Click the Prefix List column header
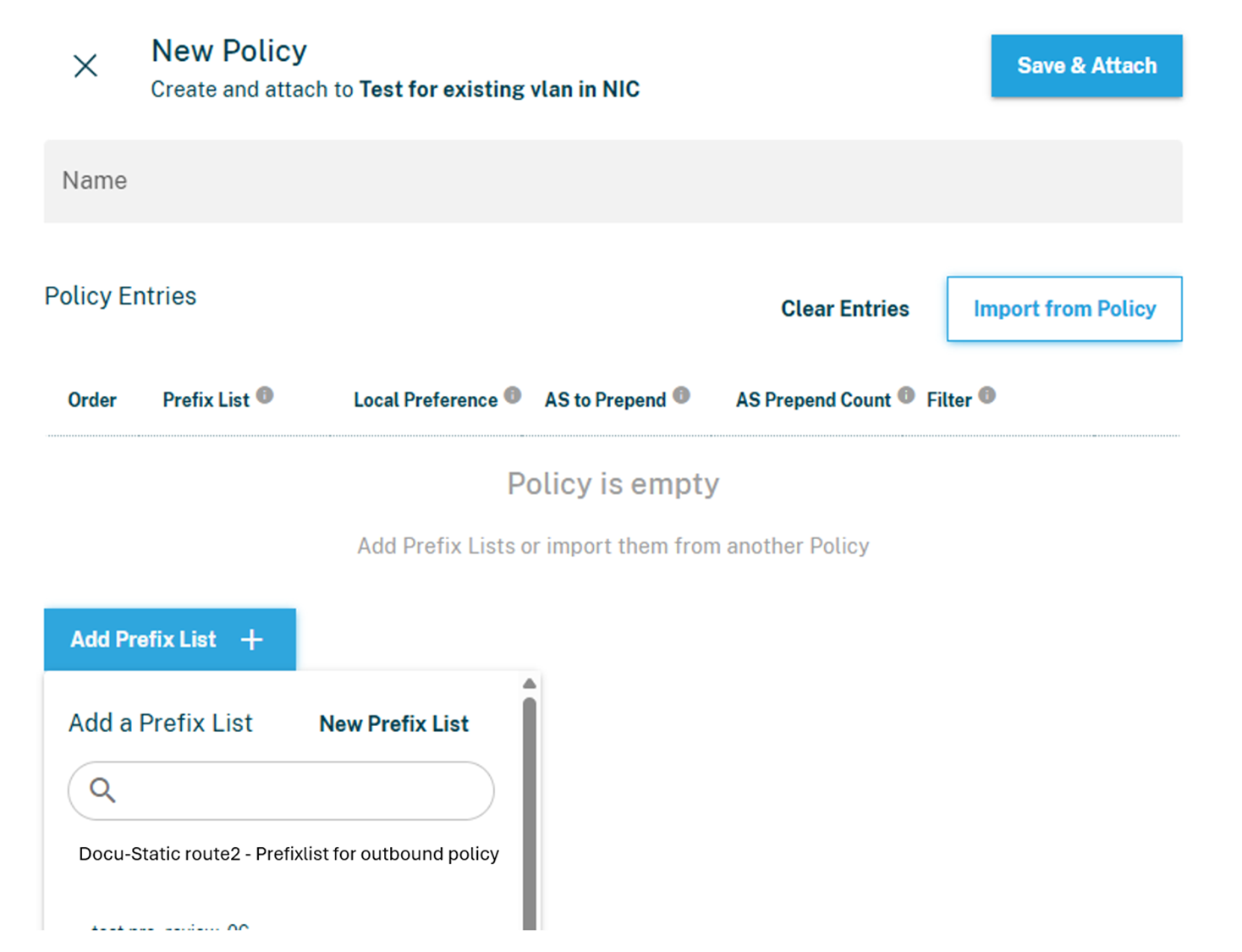The height and width of the screenshot is (952, 1242). [206, 400]
